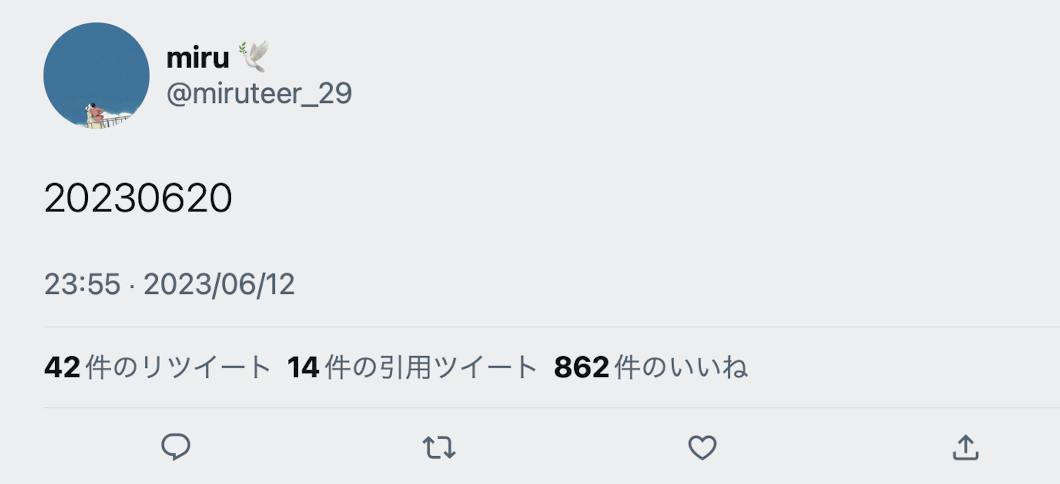The width and height of the screenshot is (1060, 484).
Task: Open miru's profile via display name
Action: click(x=198, y=58)
